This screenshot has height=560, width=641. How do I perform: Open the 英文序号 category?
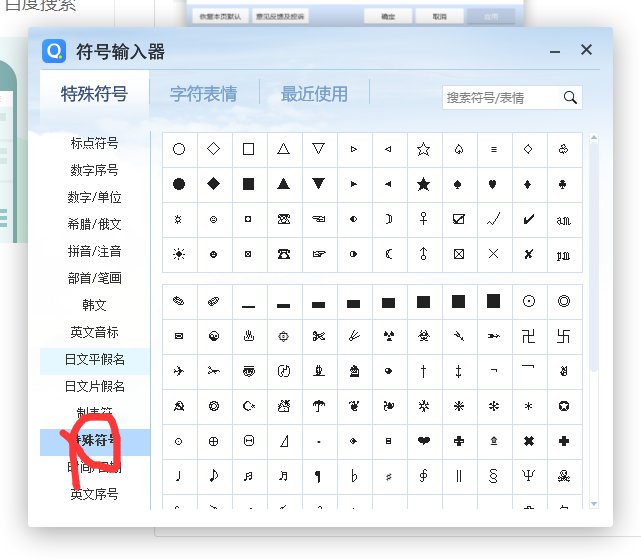coord(94,495)
